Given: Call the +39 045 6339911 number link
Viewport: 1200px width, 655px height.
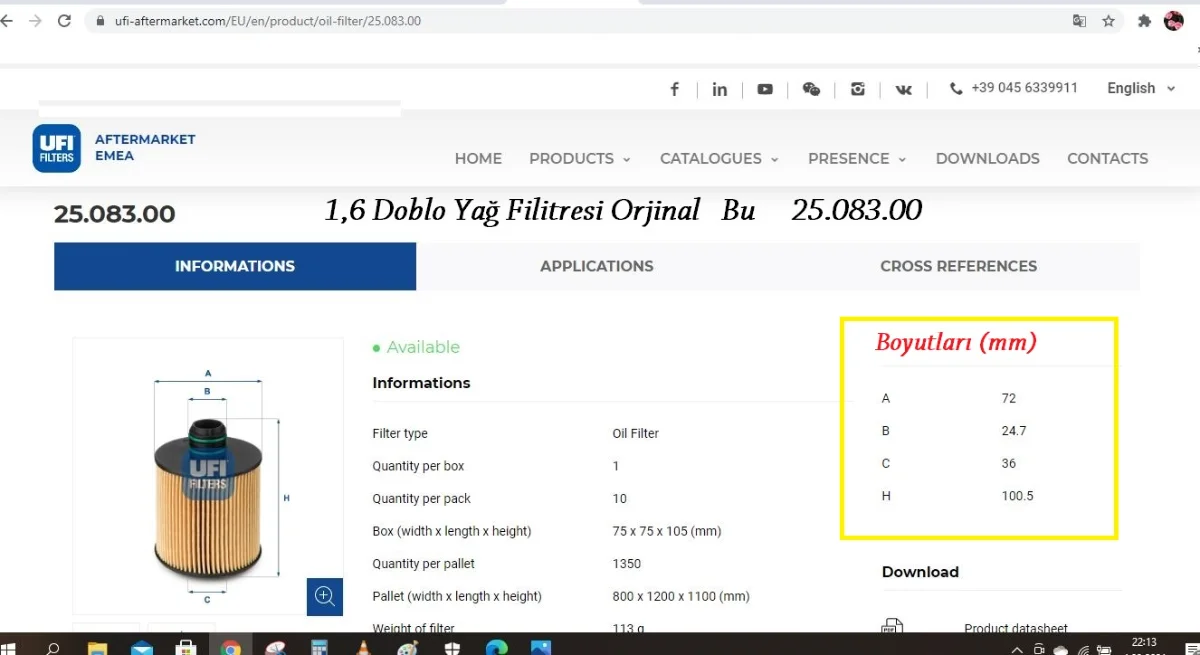Looking at the screenshot, I should pos(1024,88).
